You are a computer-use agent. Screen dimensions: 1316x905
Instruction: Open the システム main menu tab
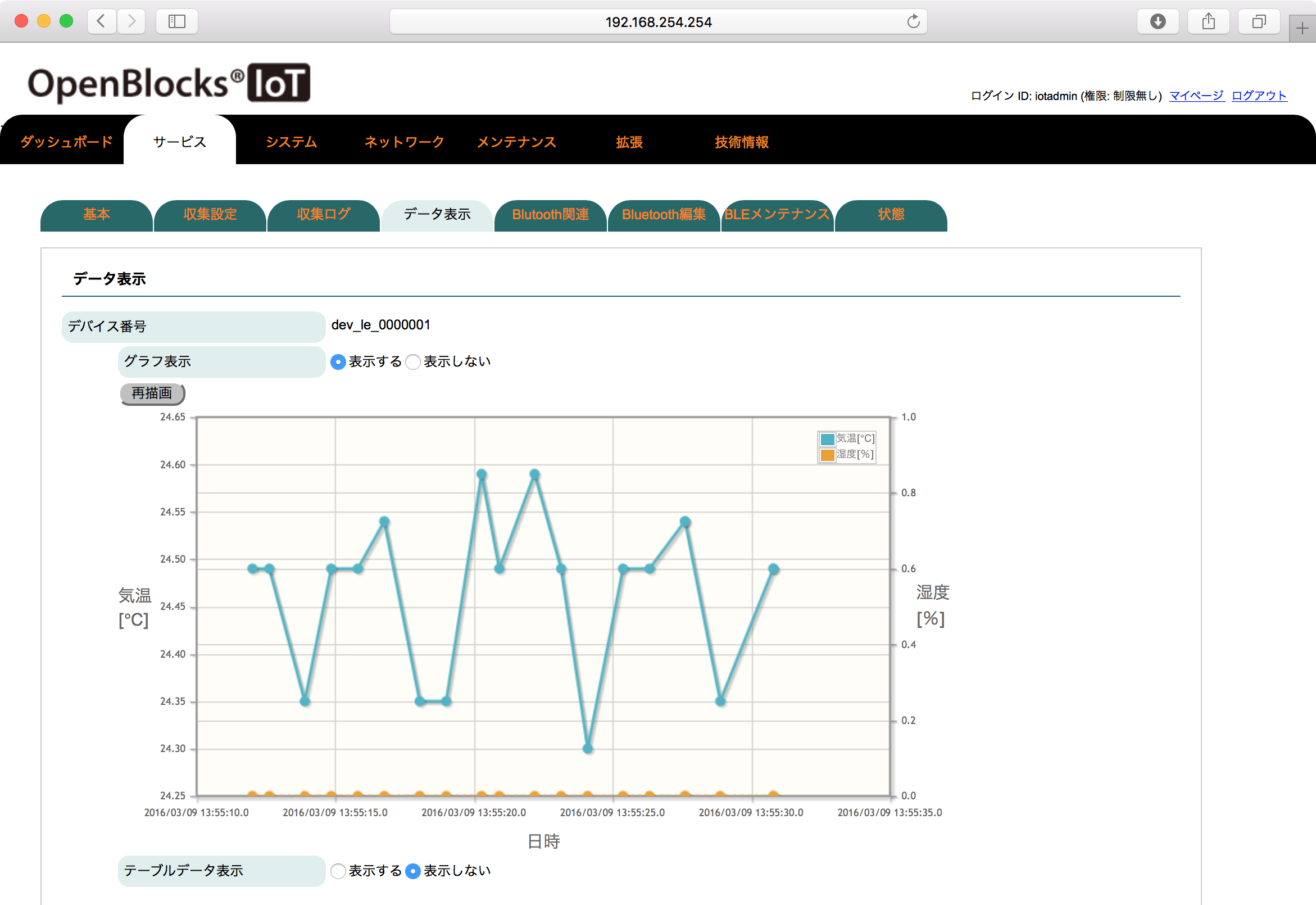[291, 142]
